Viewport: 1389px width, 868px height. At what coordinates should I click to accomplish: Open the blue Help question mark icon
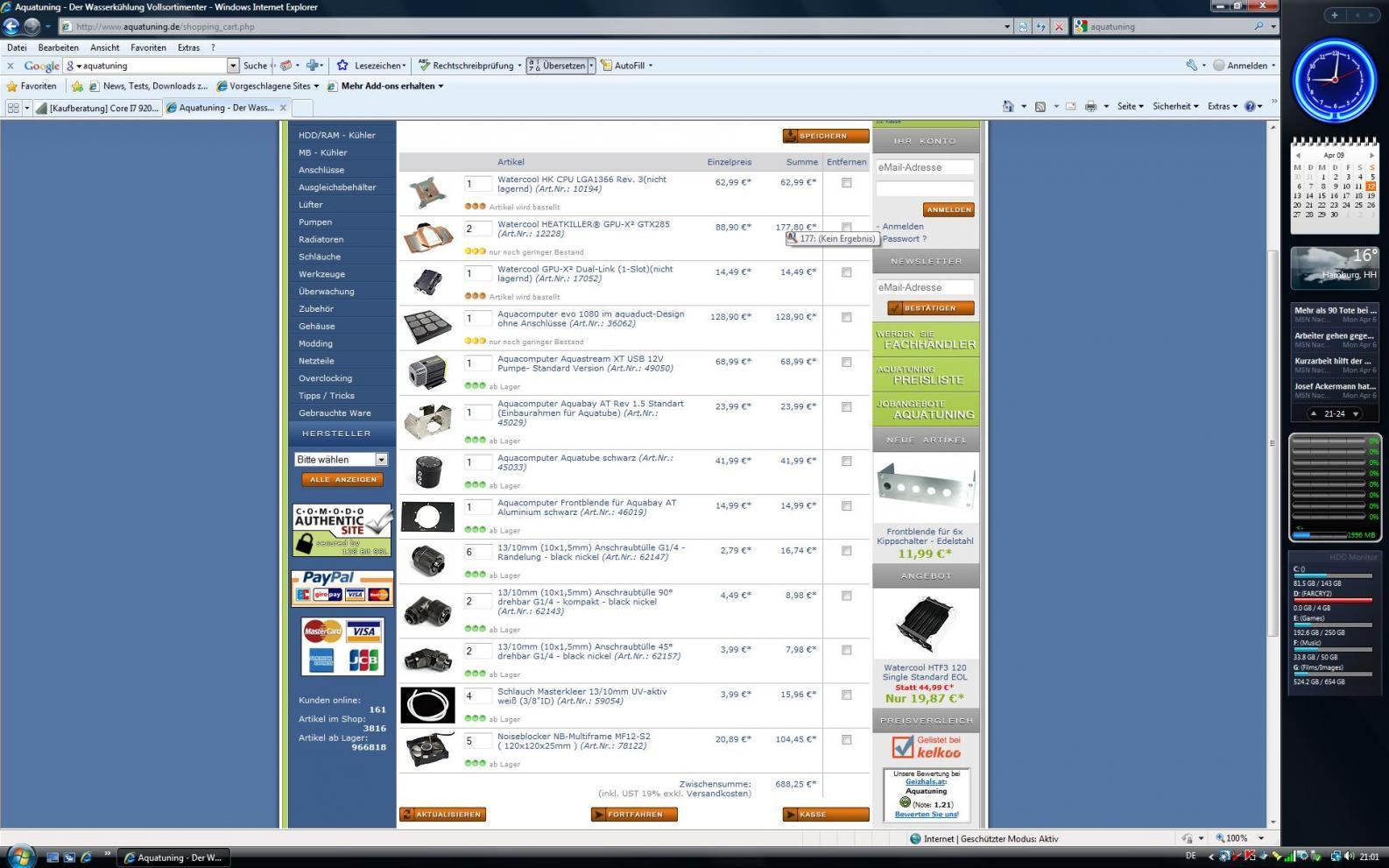pos(1250,106)
